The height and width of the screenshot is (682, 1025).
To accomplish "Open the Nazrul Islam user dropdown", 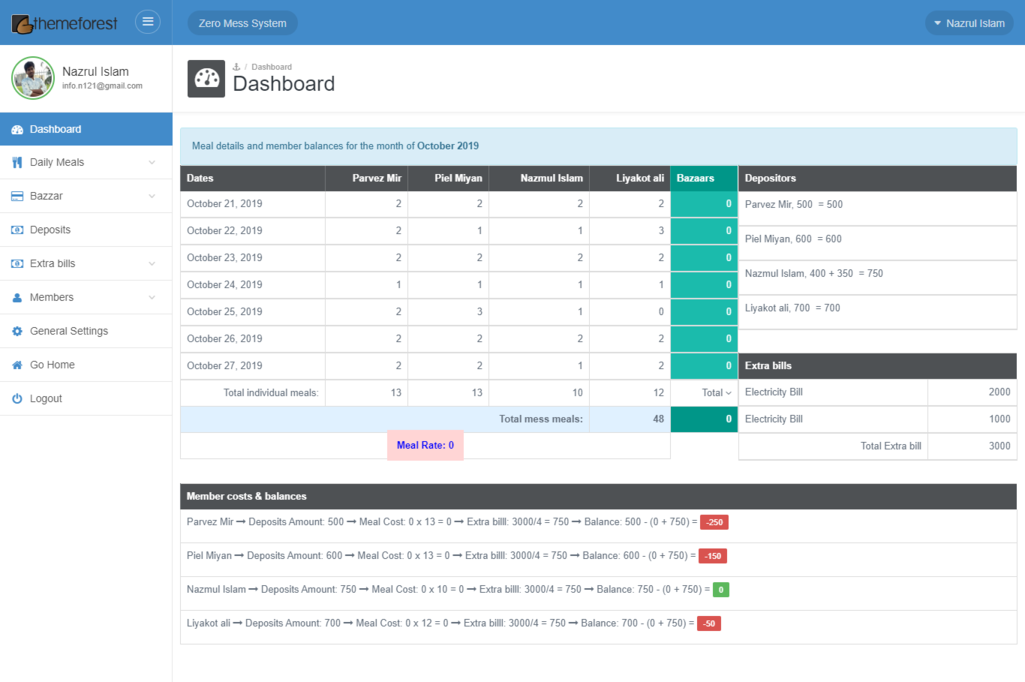I will (968, 23).
